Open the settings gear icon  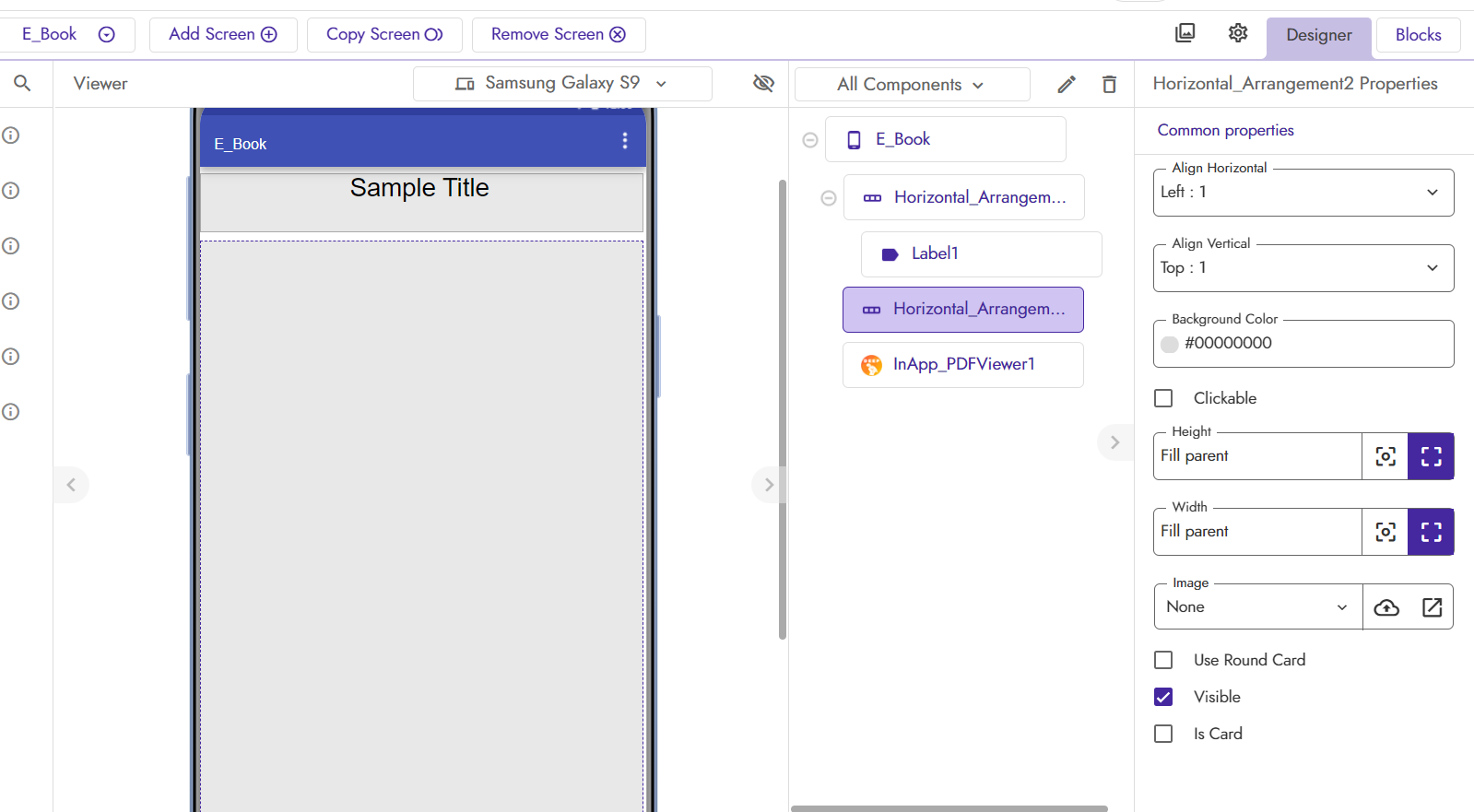pos(1238,33)
